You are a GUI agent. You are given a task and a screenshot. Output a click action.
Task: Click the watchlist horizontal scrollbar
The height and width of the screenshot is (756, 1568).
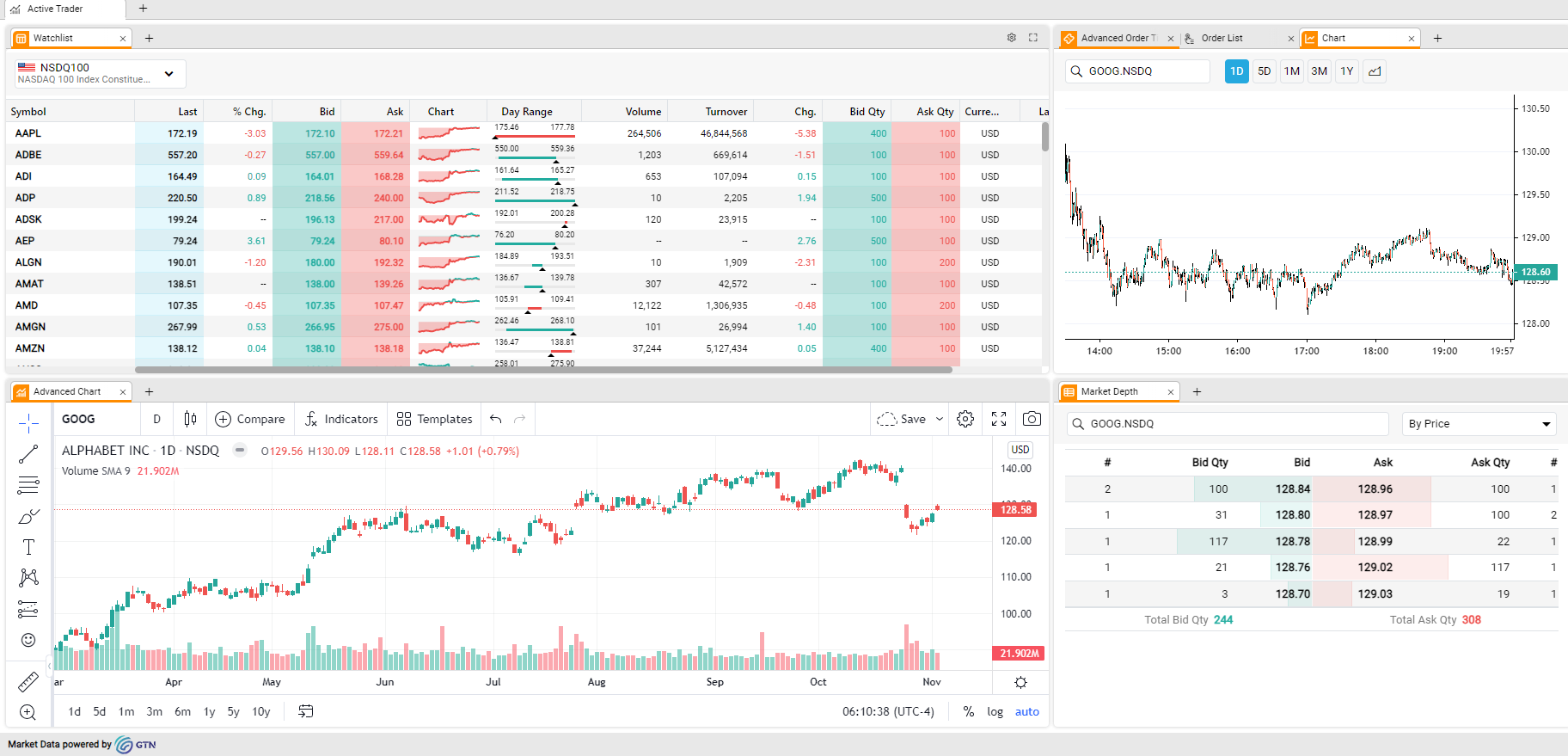click(543, 370)
